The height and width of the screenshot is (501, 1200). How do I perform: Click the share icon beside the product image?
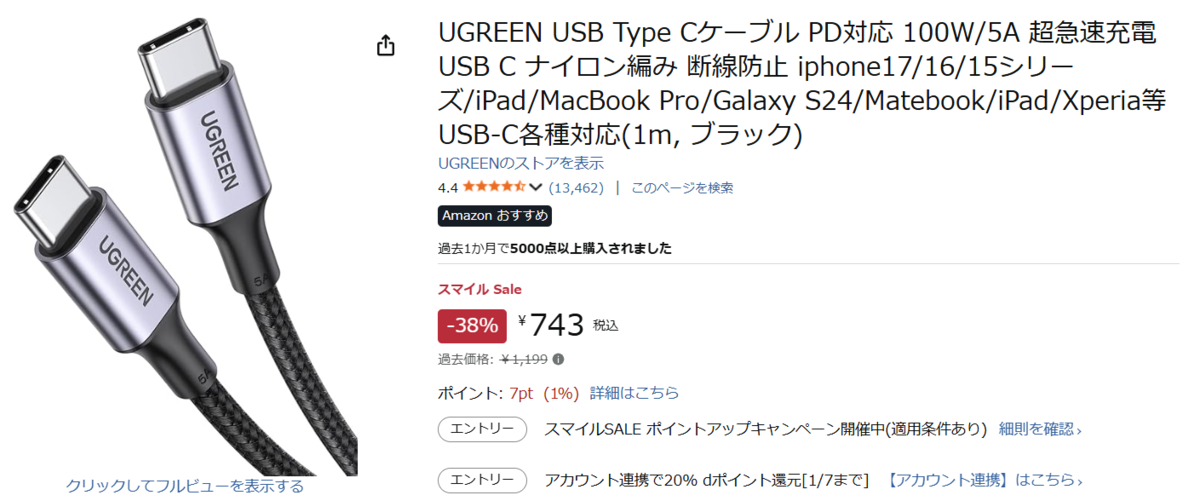(x=386, y=47)
